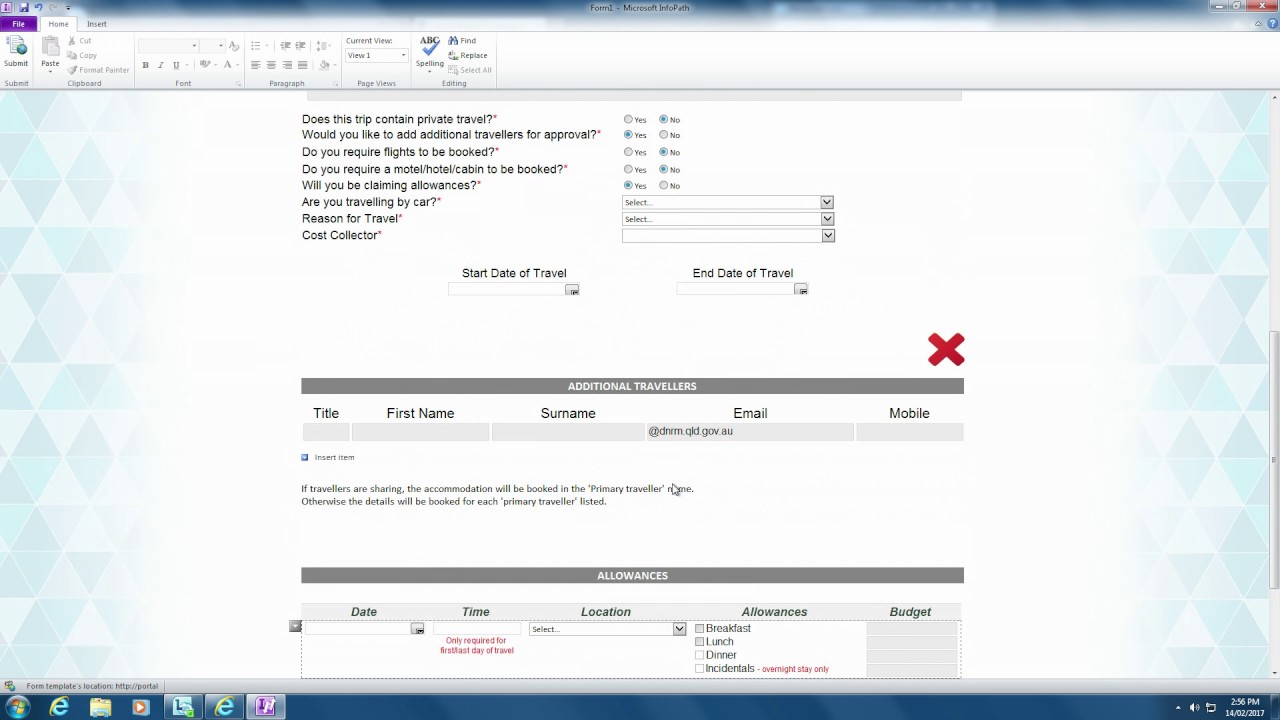
Task: Click the additional traveller Mobile field
Action: [909, 432]
